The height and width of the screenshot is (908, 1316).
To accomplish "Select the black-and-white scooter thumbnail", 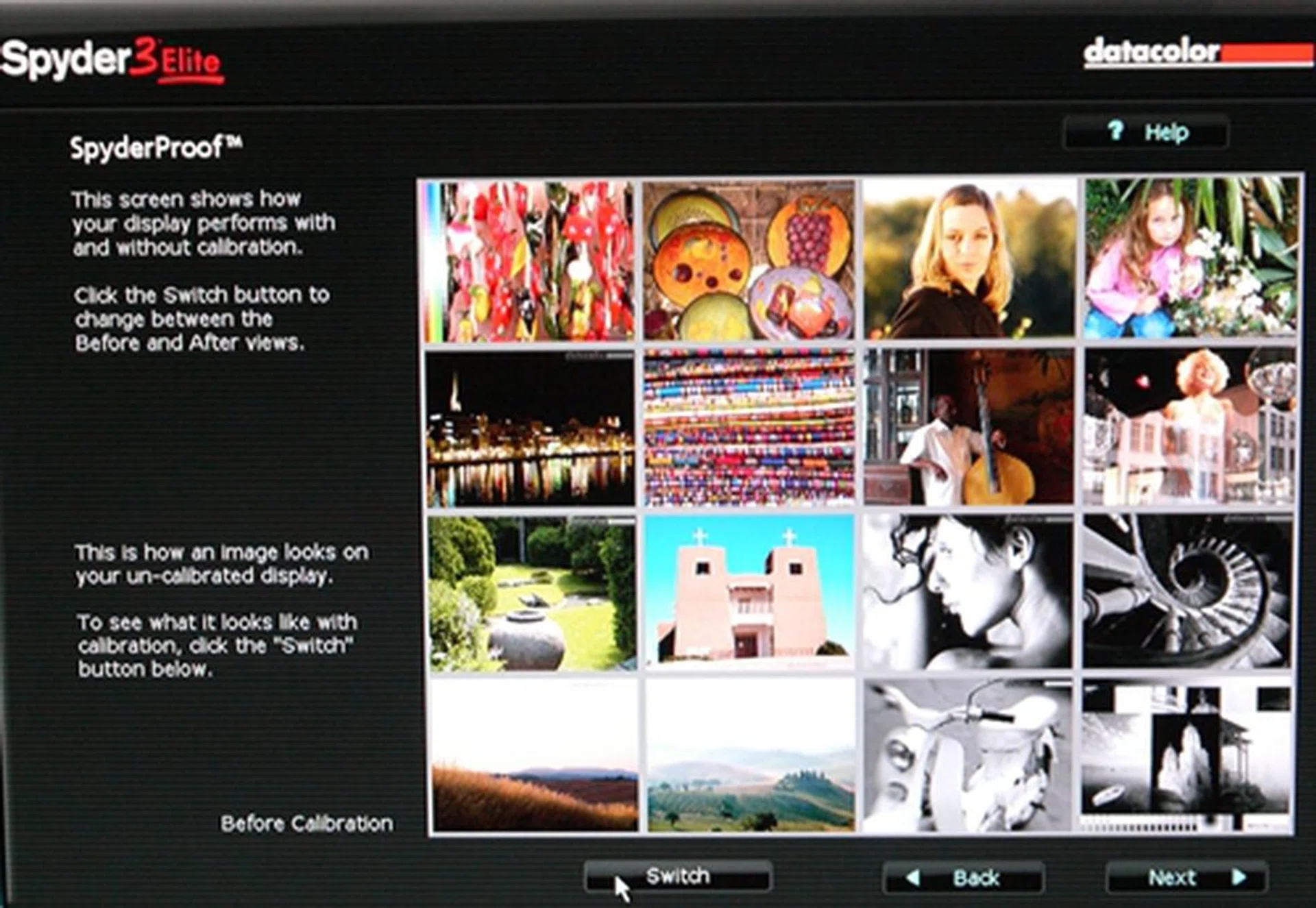I will pyautogui.click(x=967, y=757).
